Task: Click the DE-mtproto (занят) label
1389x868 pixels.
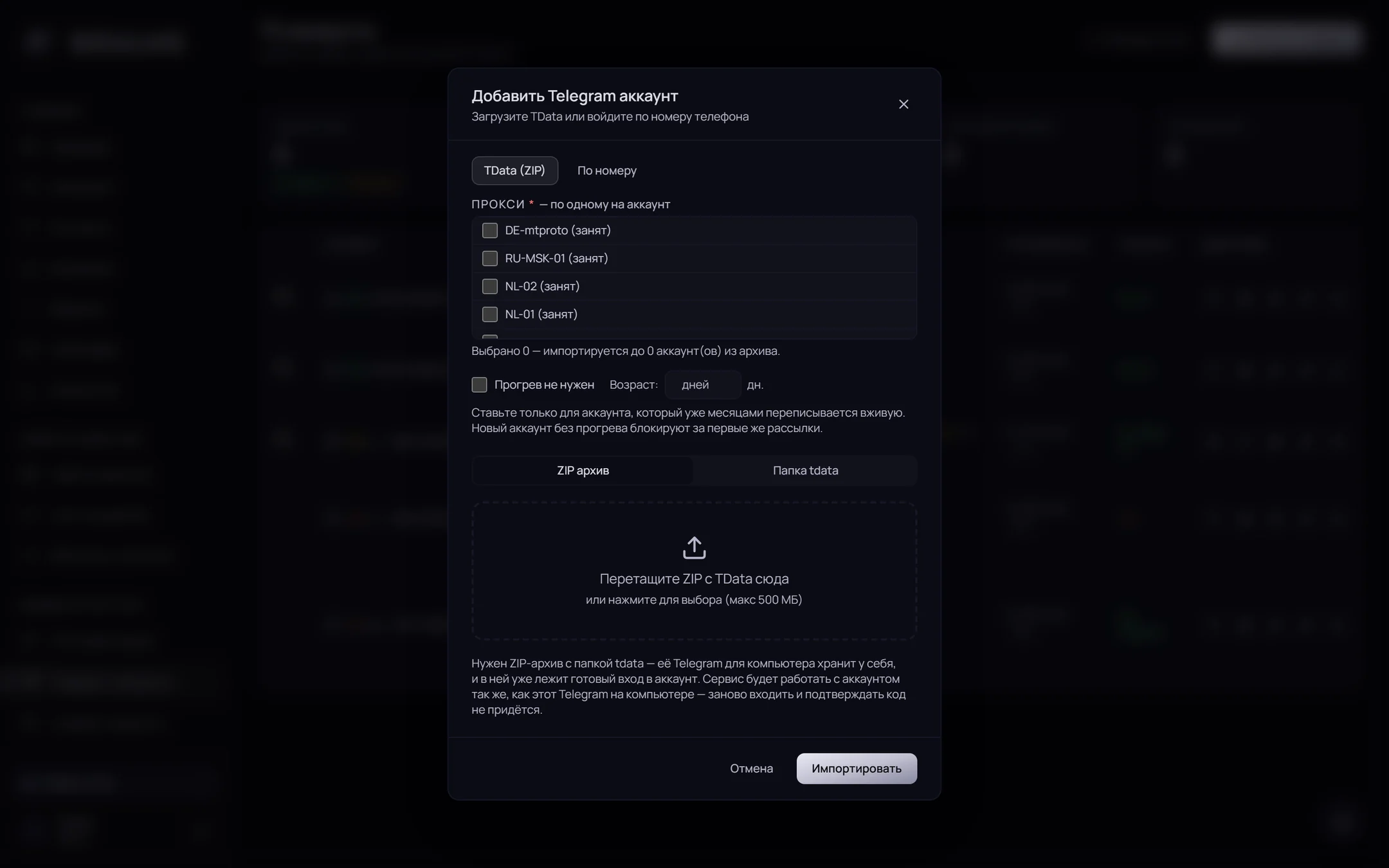Action: coord(558,230)
